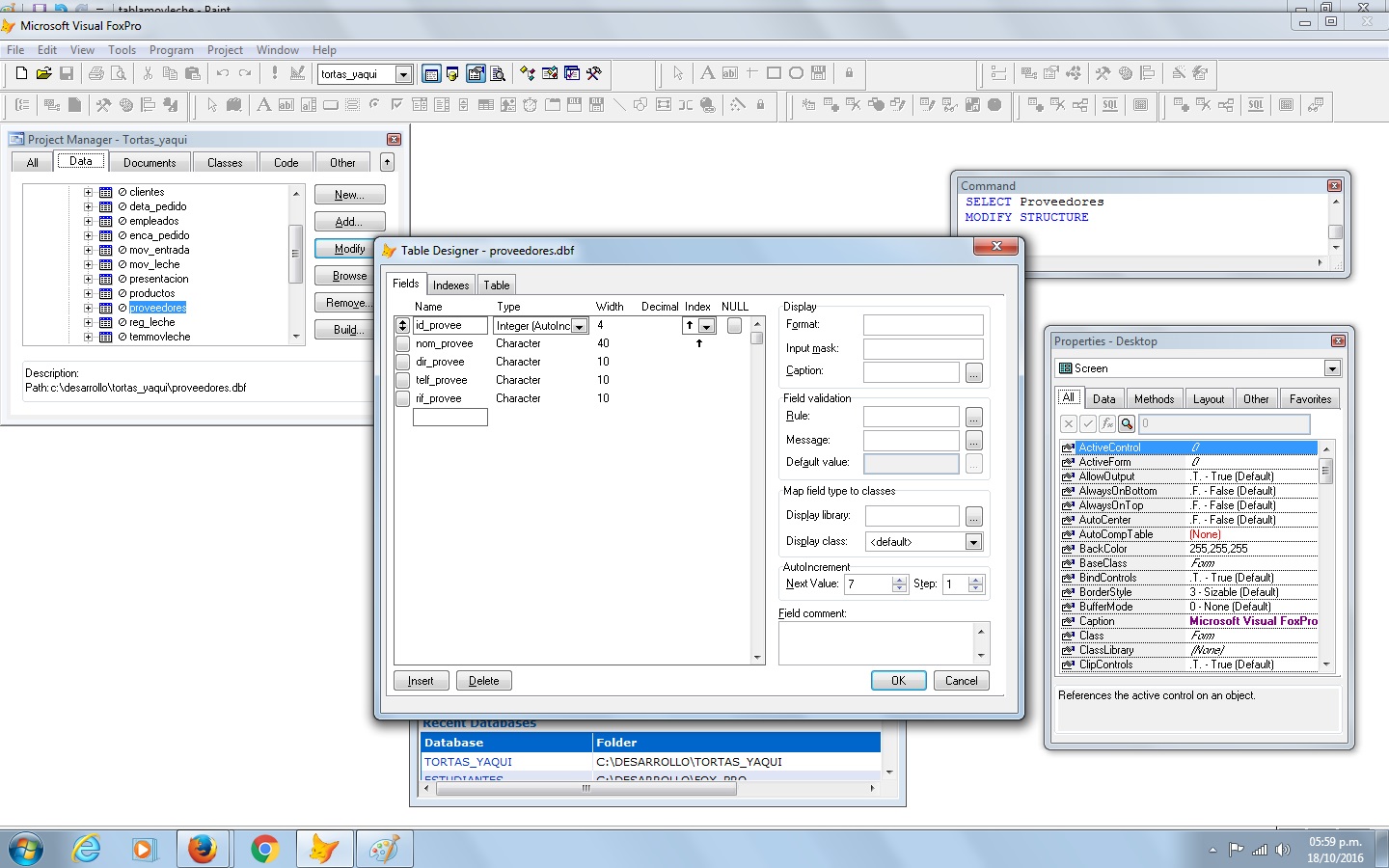This screenshot has width=1389, height=868.
Task: Click Cancel in the Table Designer
Action: point(961,681)
